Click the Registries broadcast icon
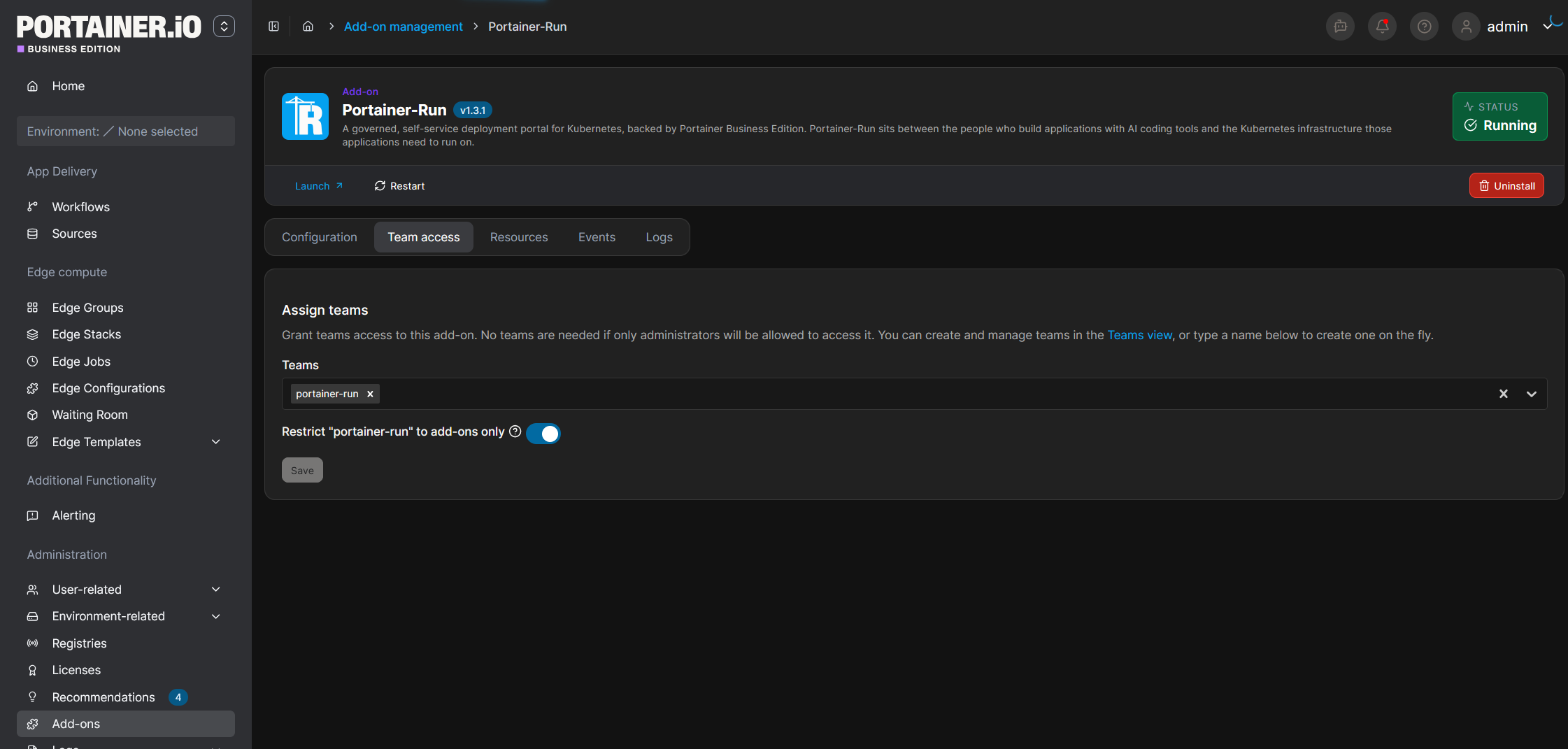This screenshot has width=1568, height=749. [x=32, y=643]
